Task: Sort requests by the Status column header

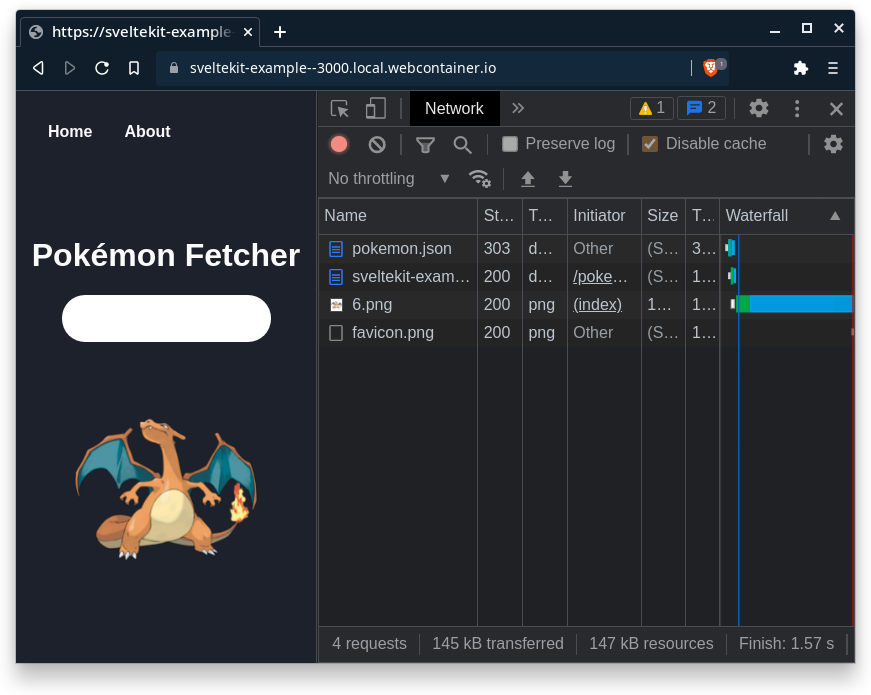Action: (x=499, y=216)
